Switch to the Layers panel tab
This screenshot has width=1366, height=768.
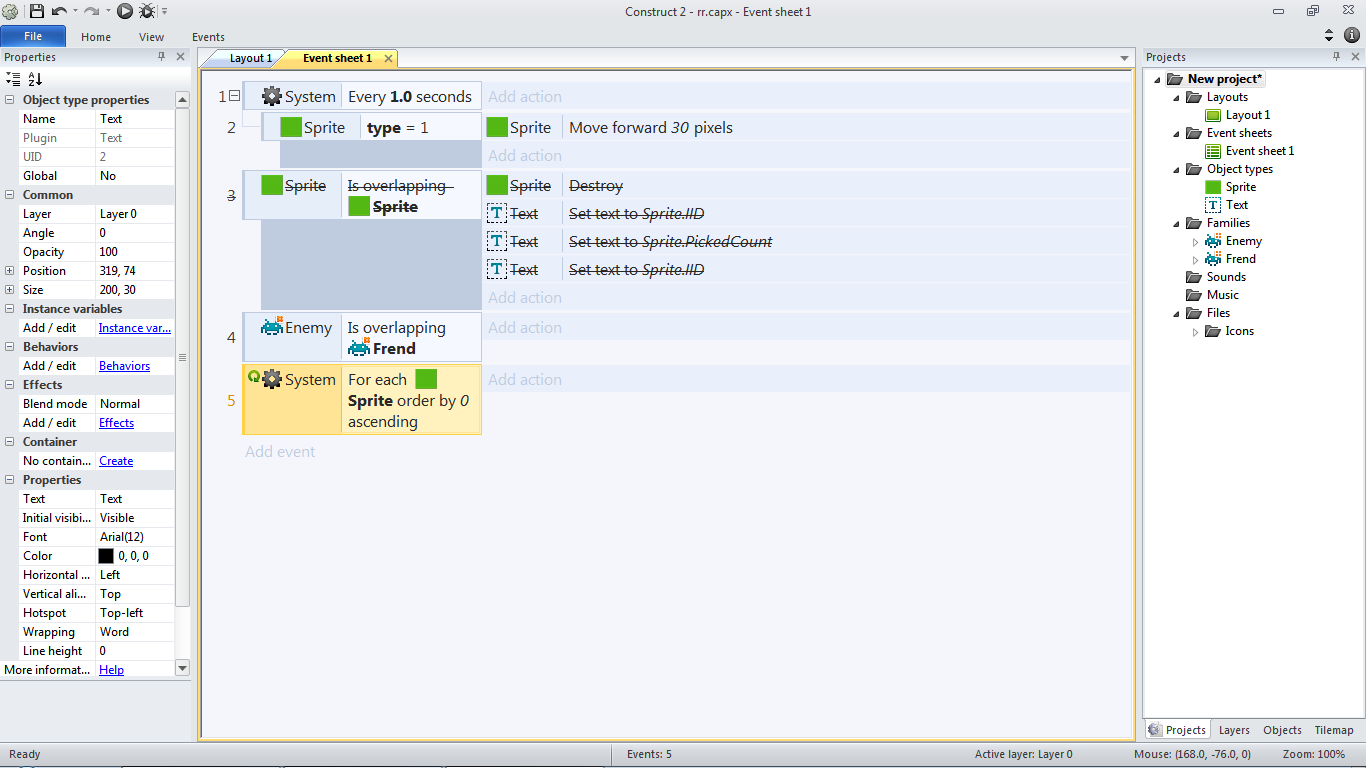[1234, 730]
